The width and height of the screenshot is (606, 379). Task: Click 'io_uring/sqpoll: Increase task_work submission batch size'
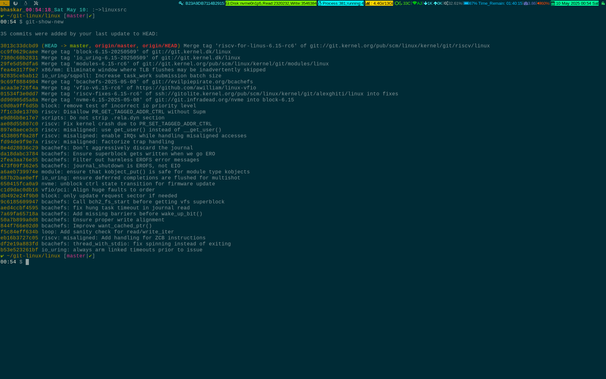pyautogui.click(x=131, y=76)
